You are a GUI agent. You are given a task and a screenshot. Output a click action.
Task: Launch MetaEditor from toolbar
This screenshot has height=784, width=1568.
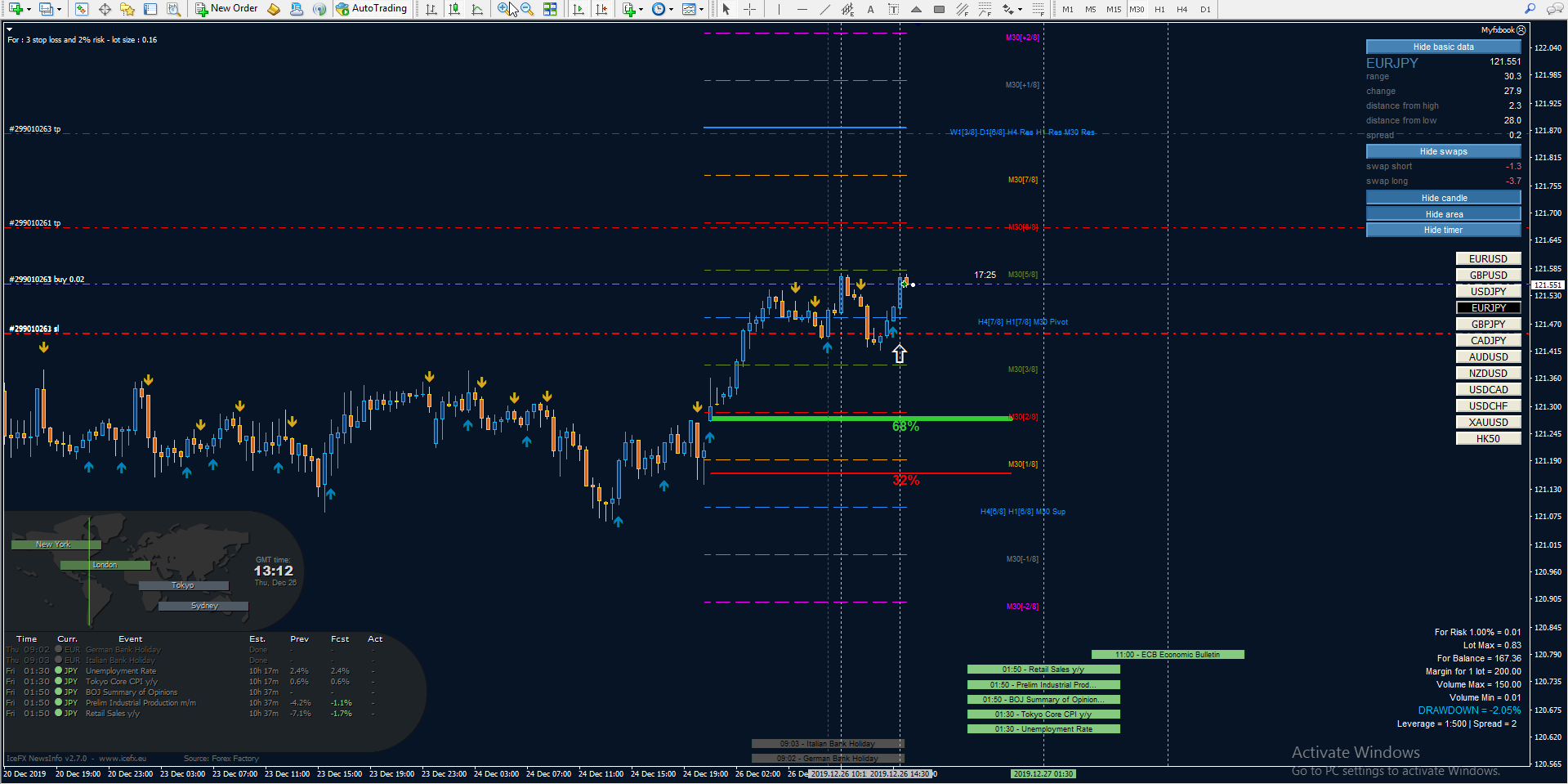[x=274, y=9]
